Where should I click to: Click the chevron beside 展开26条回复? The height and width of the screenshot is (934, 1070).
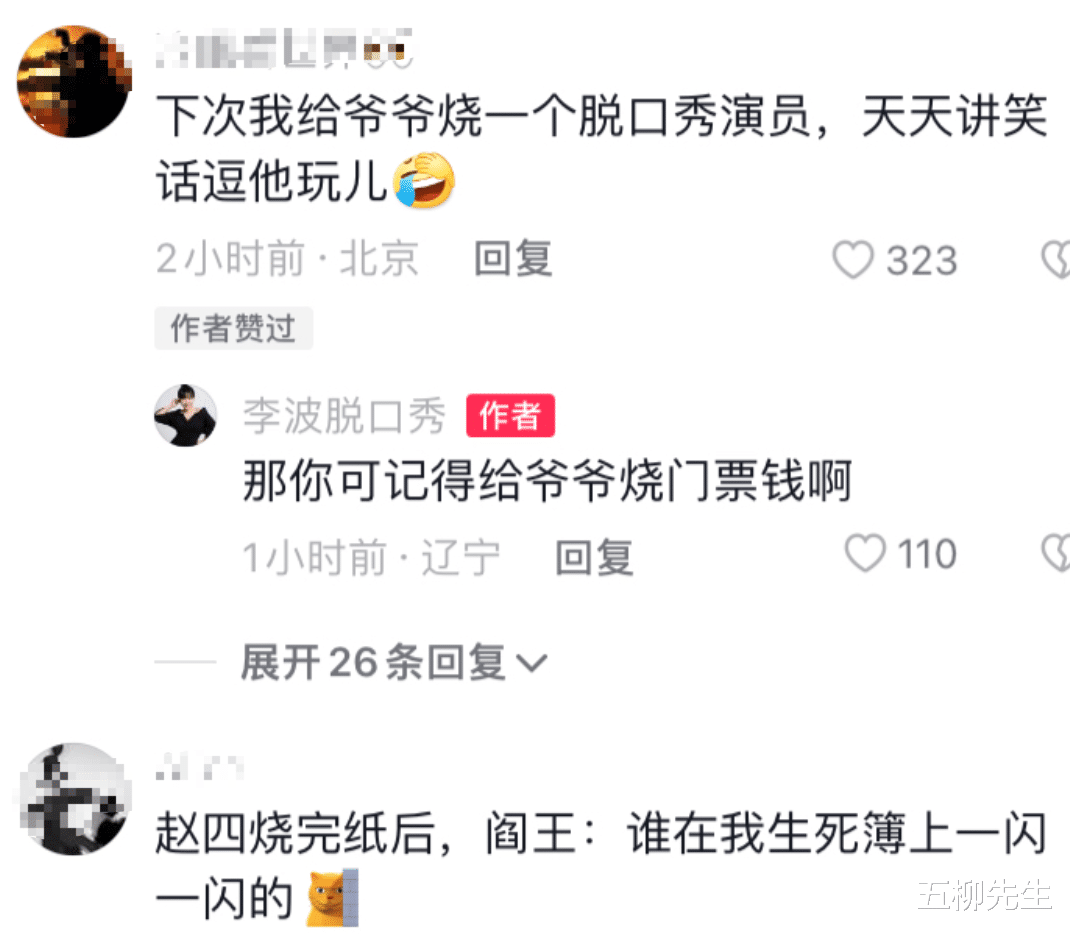coord(532,663)
